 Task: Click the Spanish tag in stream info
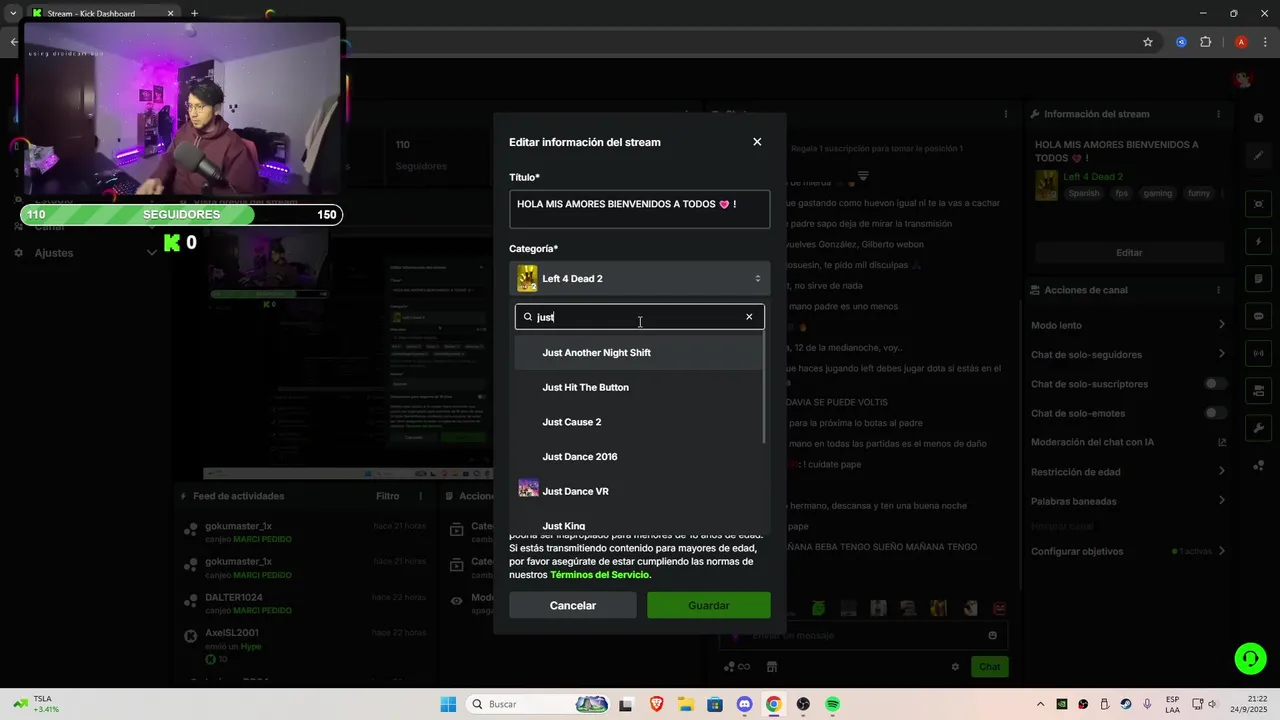pyautogui.click(x=1083, y=194)
